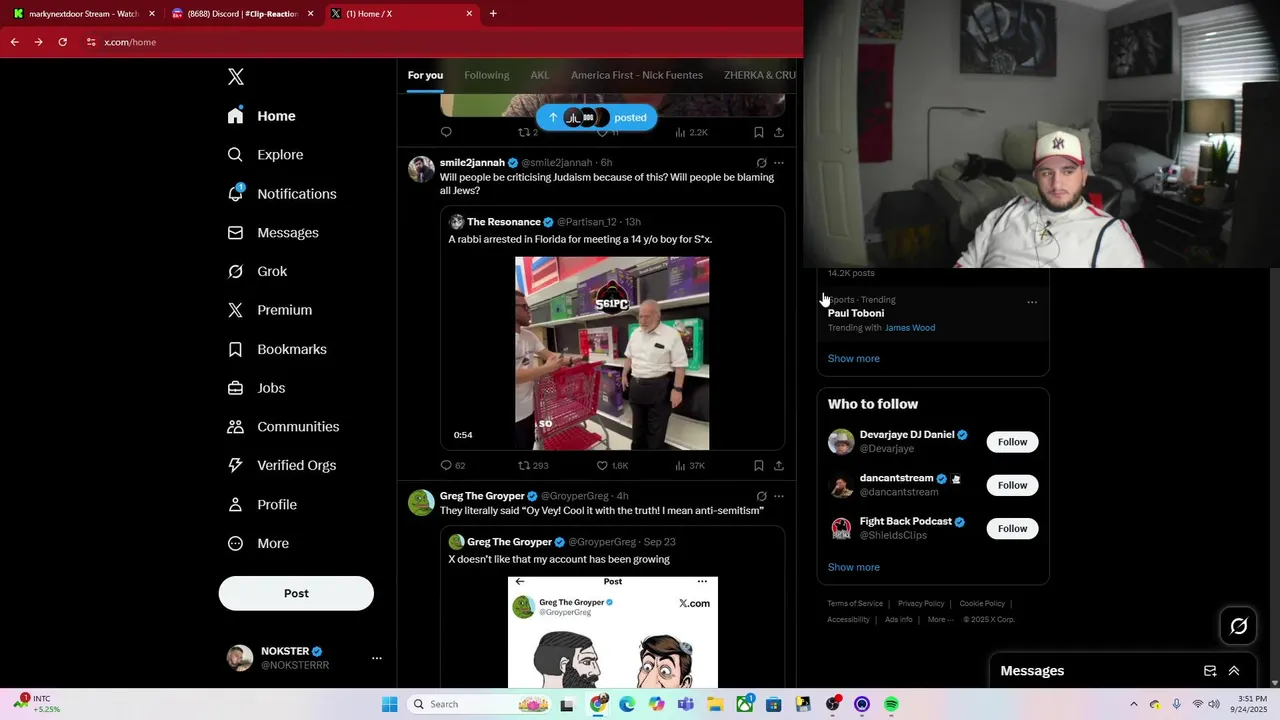Open options in the embedded Post screenshot

[x=702, y=581]
